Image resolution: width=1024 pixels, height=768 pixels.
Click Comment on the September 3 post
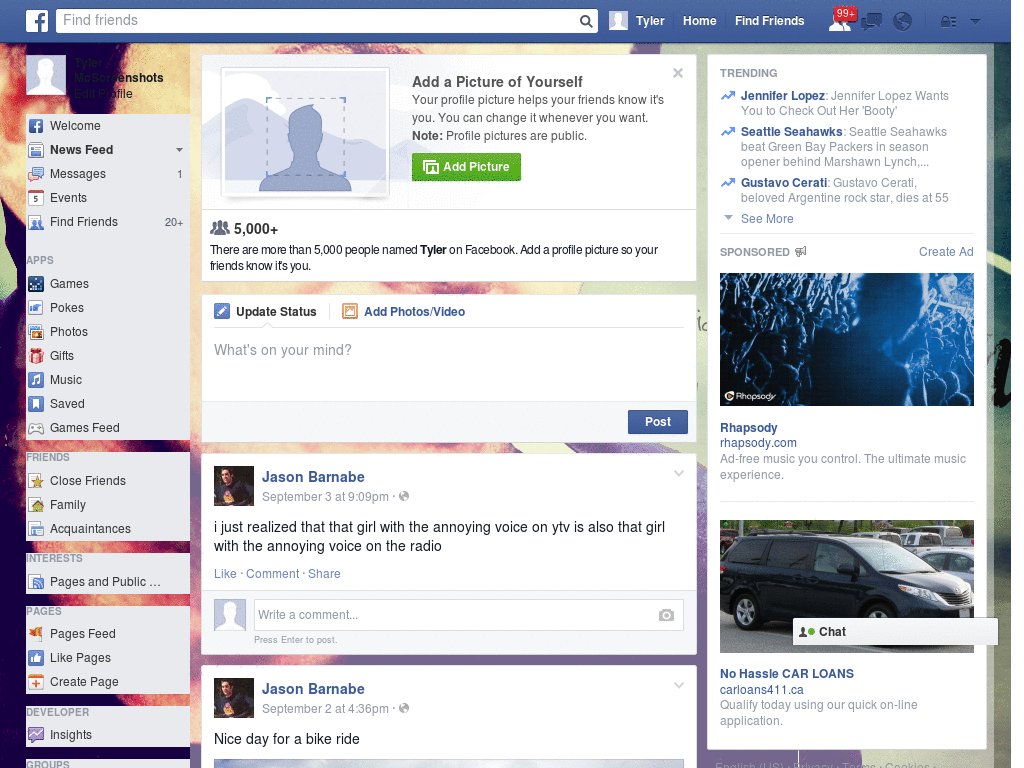point(272,574)
